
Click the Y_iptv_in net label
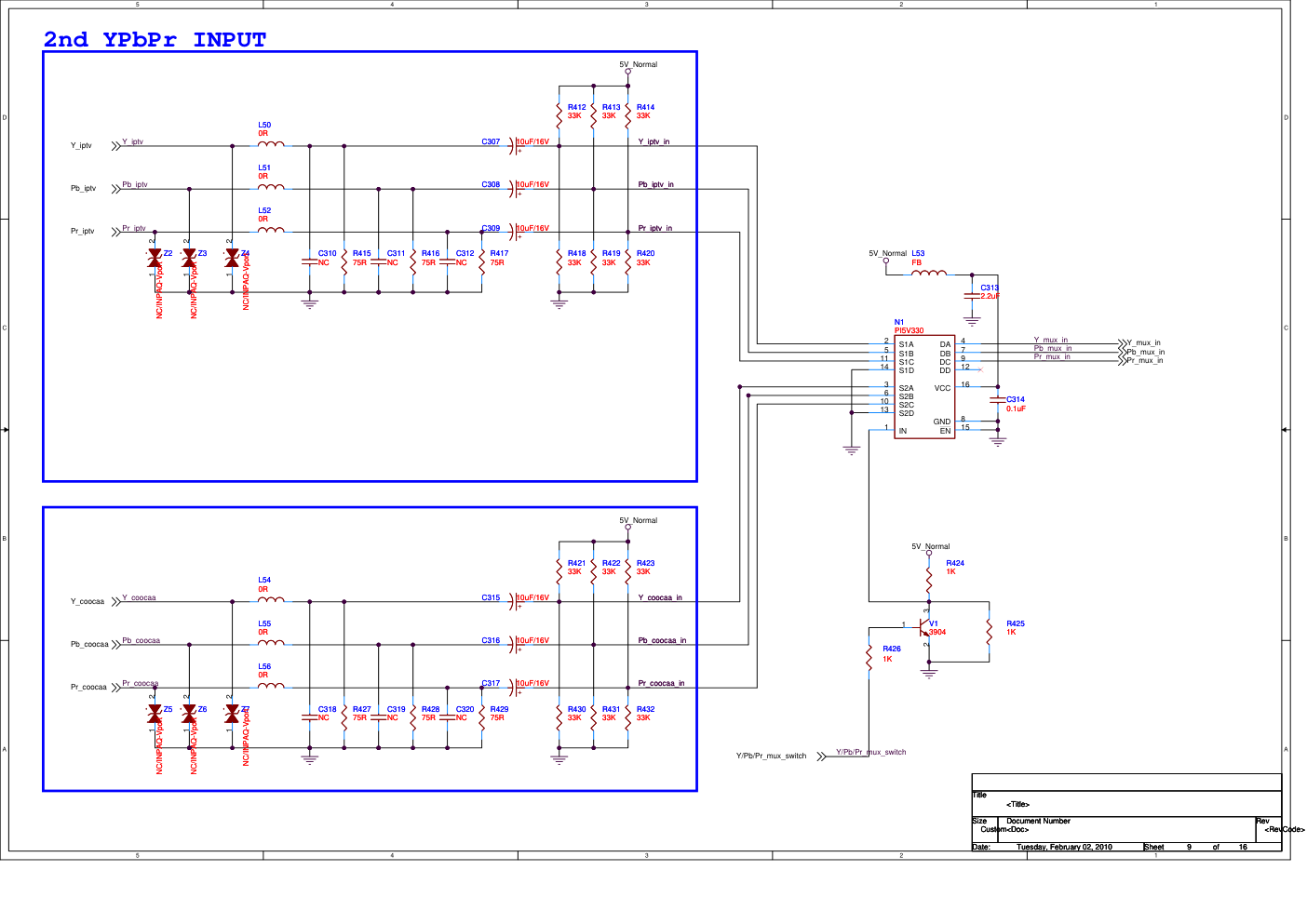653,141
